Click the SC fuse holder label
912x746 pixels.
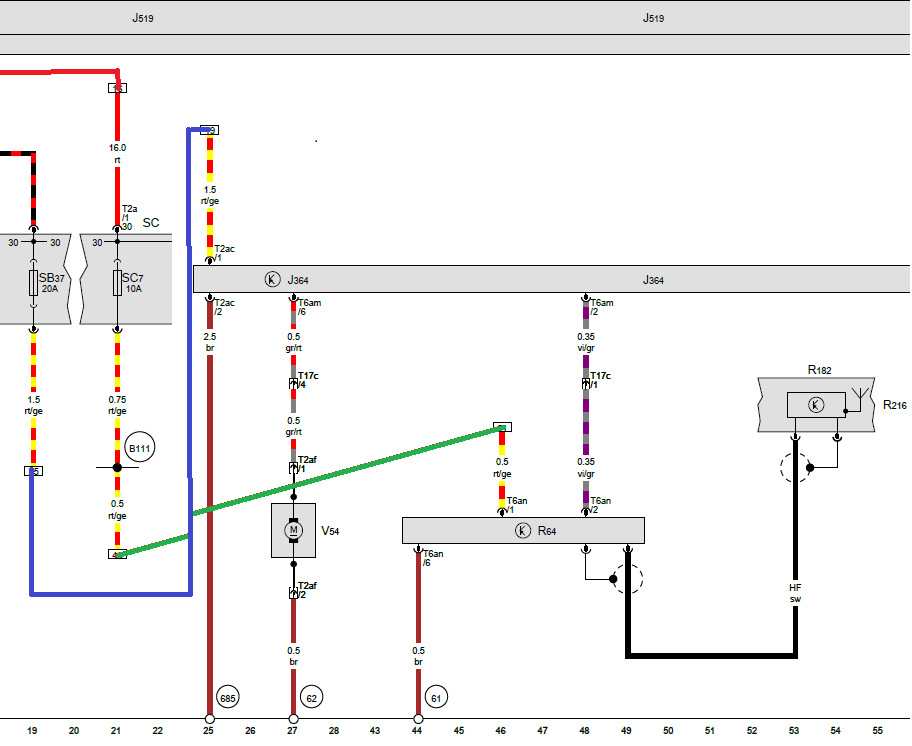151,223
